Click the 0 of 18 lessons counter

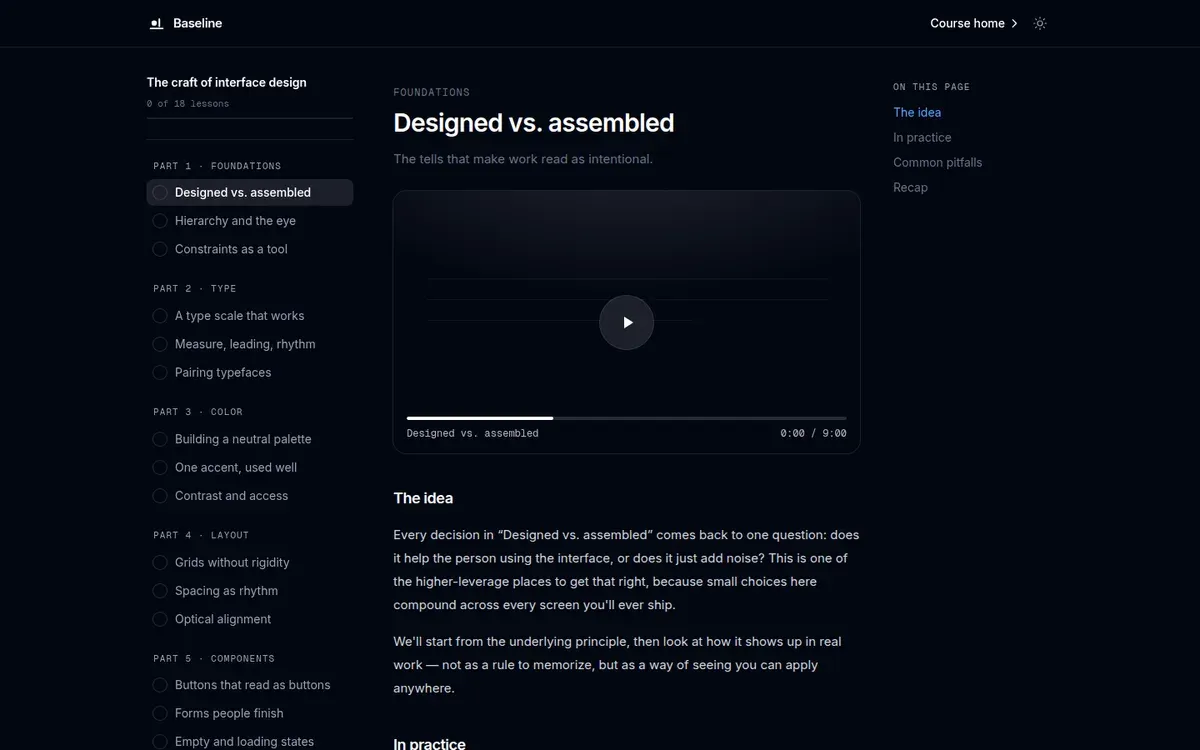188,104
